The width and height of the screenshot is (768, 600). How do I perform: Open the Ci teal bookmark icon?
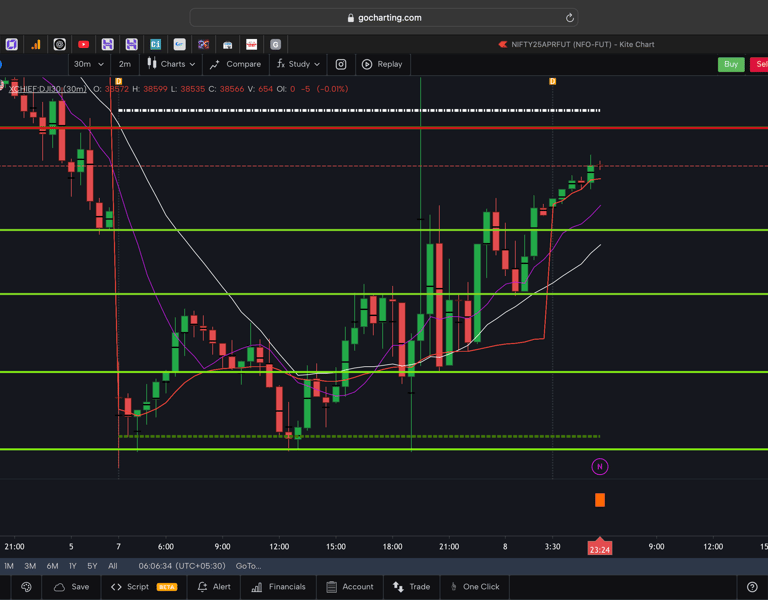click(x=156, y=45)
